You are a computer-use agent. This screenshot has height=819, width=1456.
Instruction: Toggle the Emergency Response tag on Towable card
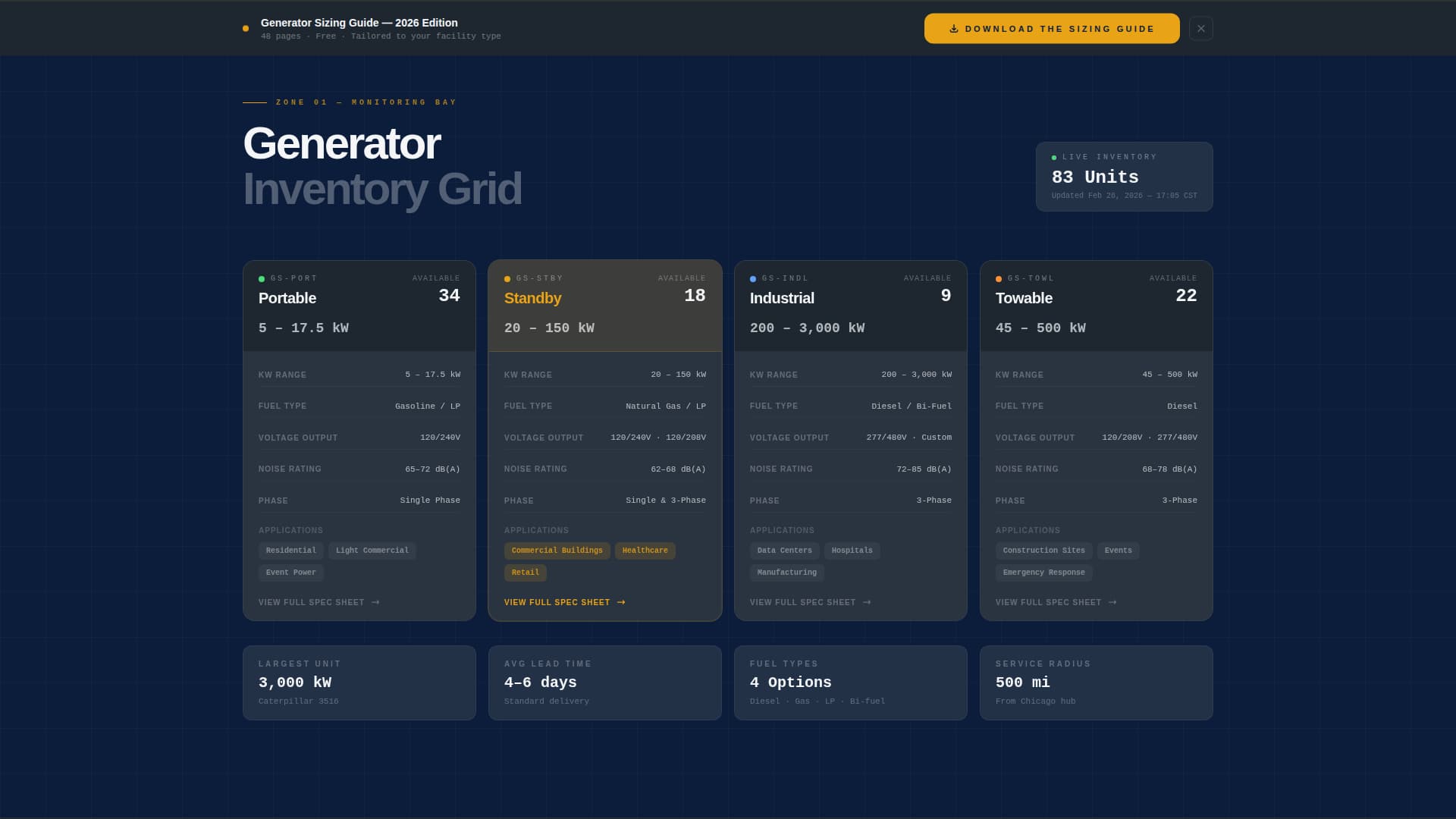[1043, 573]
